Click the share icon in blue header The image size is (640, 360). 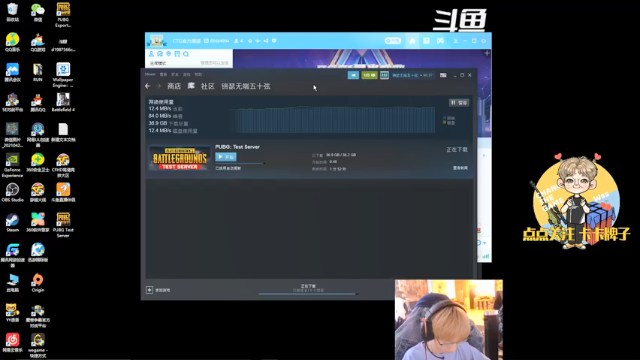coord(266,41)
